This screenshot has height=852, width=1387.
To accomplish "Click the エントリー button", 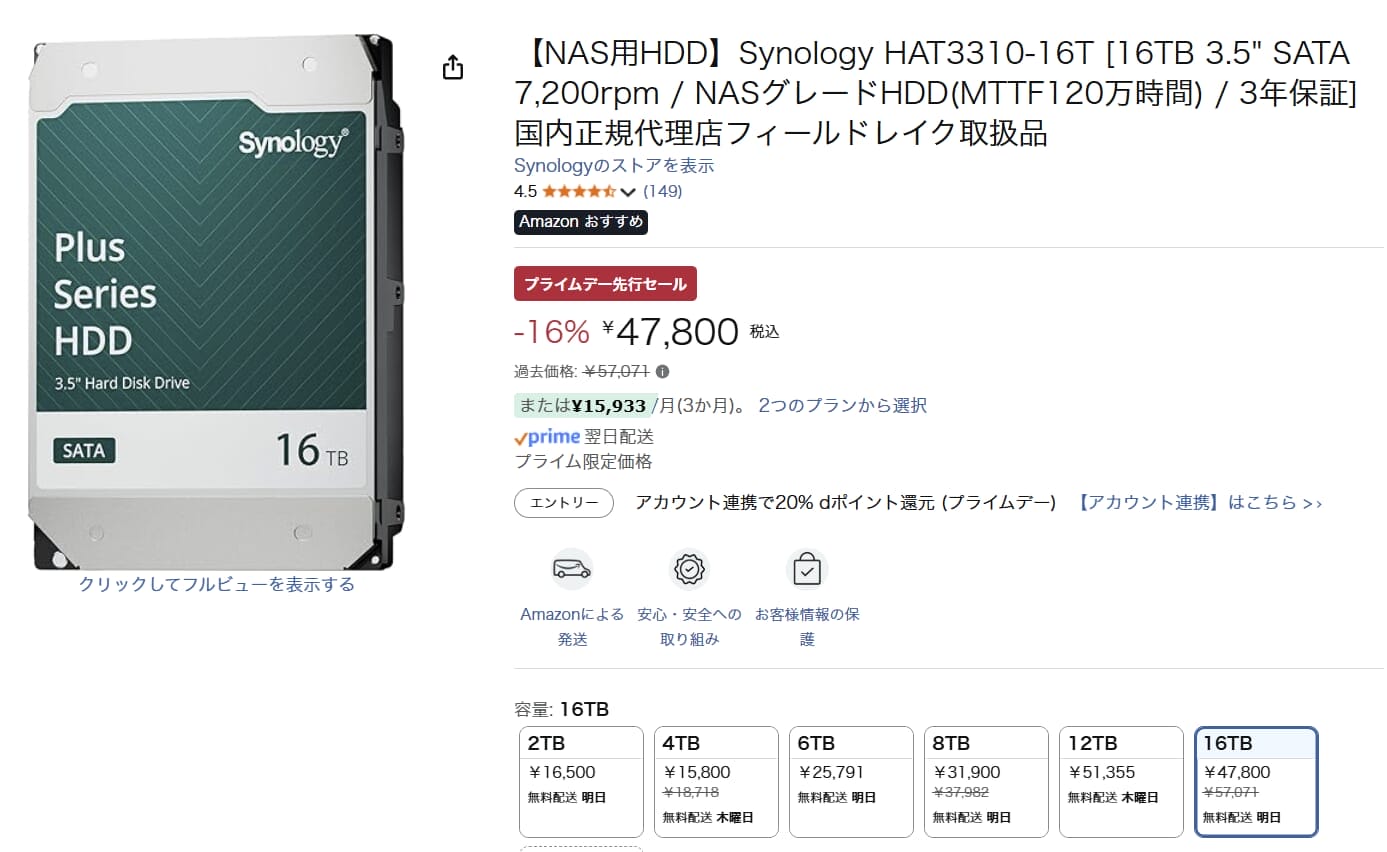I will tap(564, 503).
